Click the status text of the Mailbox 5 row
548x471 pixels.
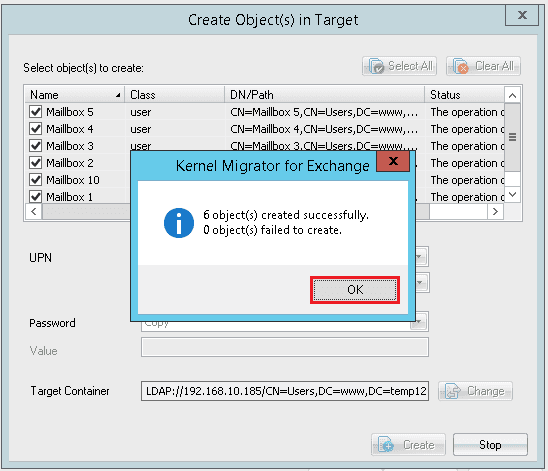(467, 112)
